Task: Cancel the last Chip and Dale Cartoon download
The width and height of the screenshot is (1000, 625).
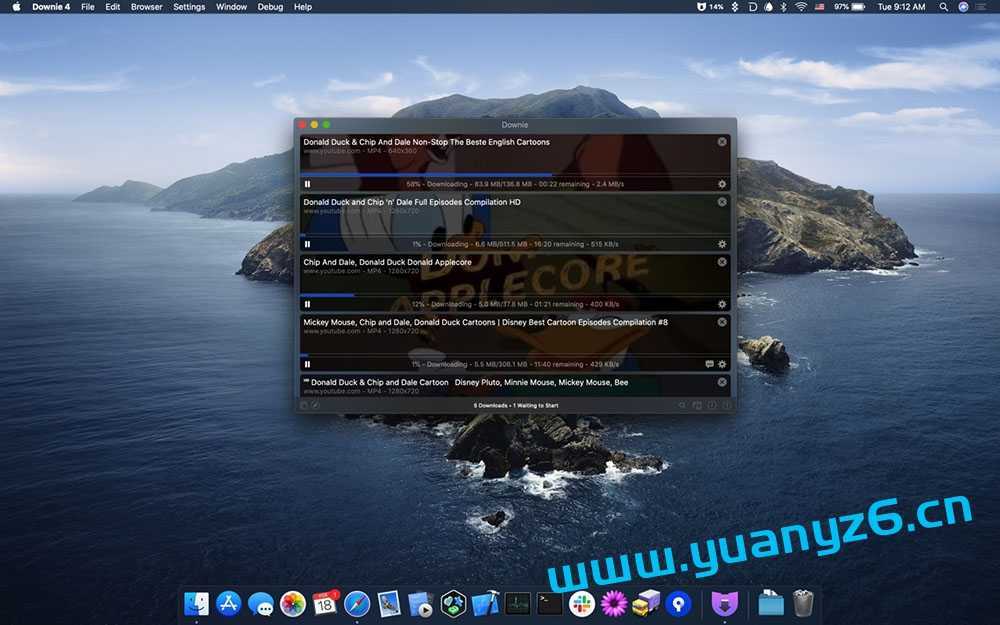Action: (x=722, y=381)
